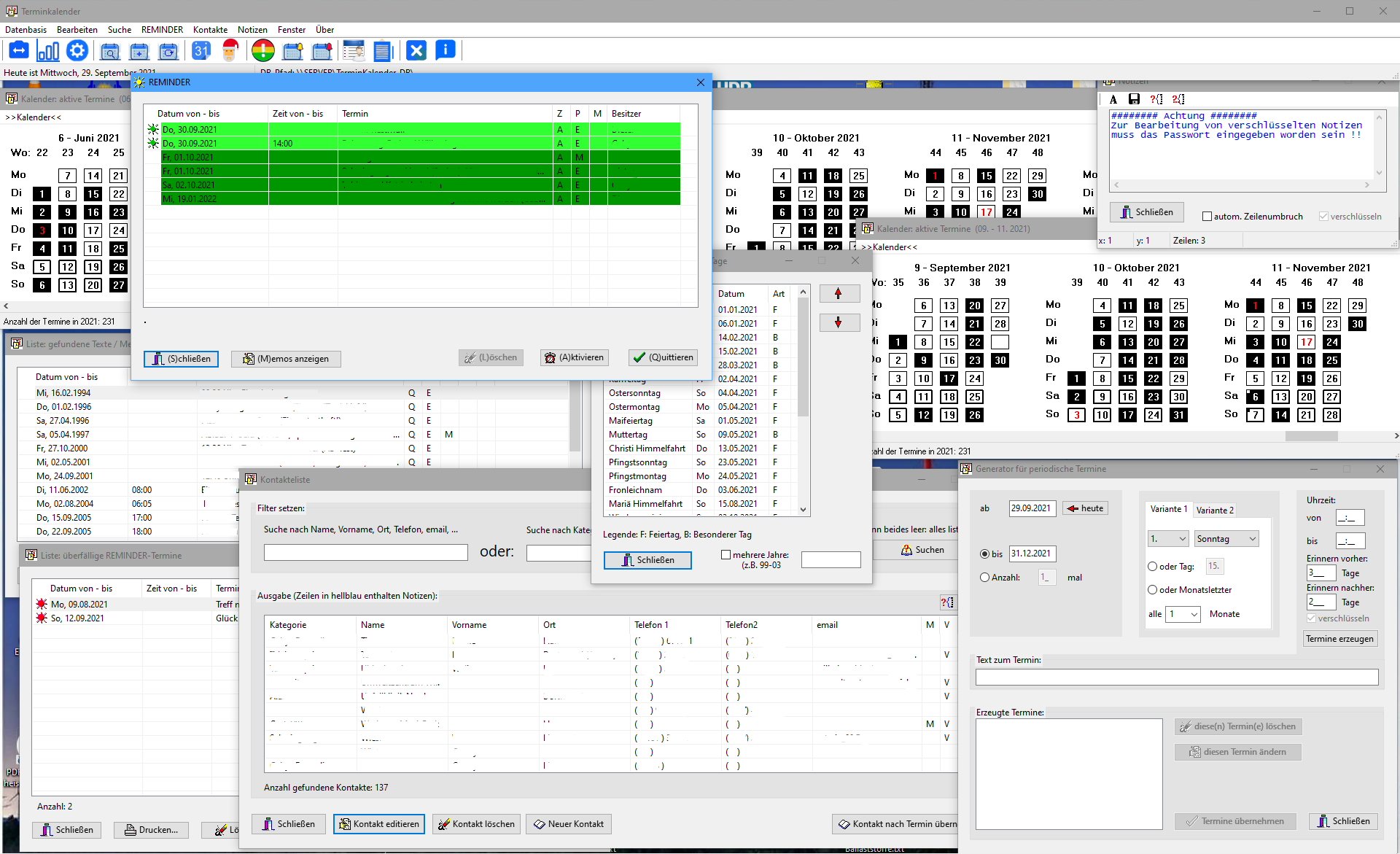This screenshot has width=1400, height=854.
Task: Switch to the Variante 2 tab
Action: (1215, 511)
